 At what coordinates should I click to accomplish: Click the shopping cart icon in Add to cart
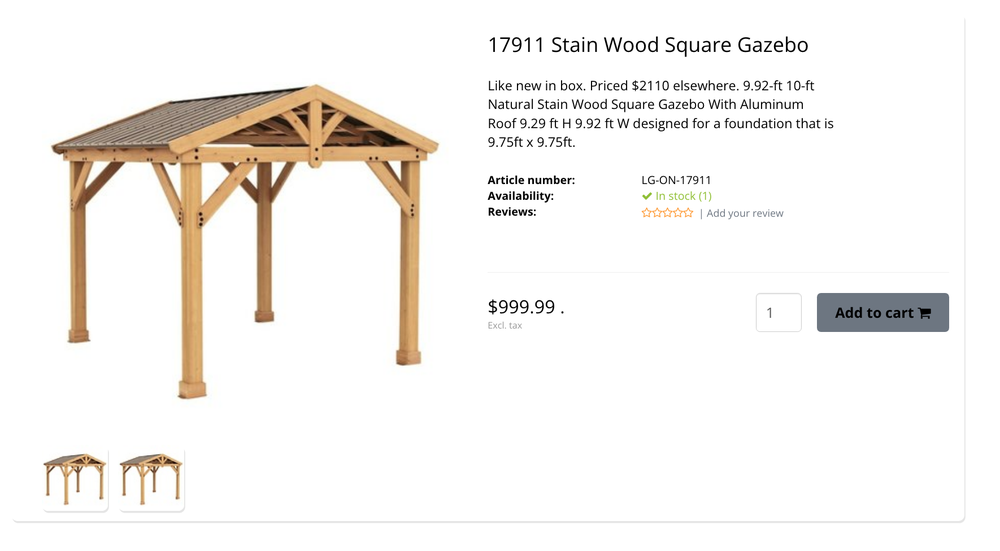[925, 313]
